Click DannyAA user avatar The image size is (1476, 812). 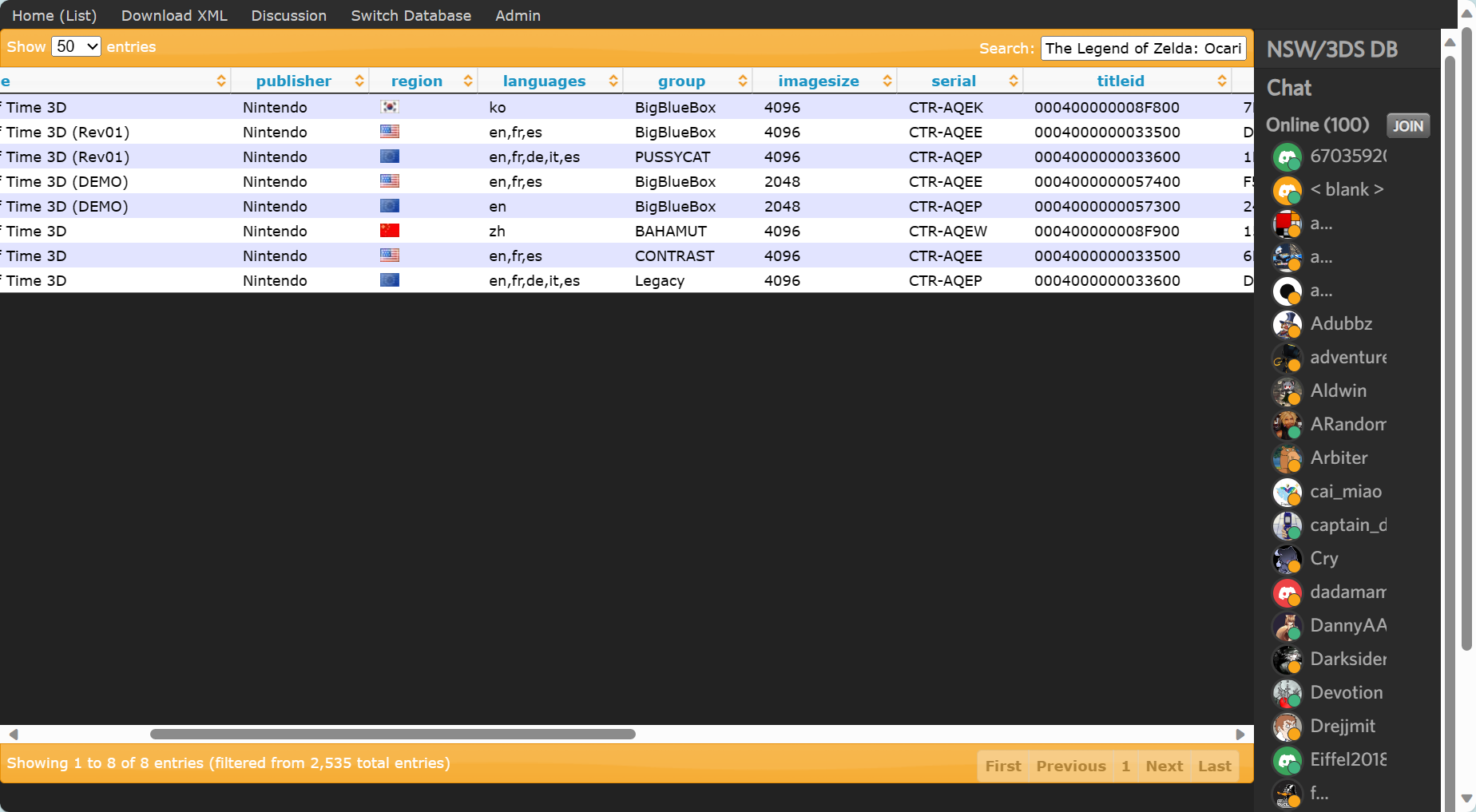[1287, 627]
